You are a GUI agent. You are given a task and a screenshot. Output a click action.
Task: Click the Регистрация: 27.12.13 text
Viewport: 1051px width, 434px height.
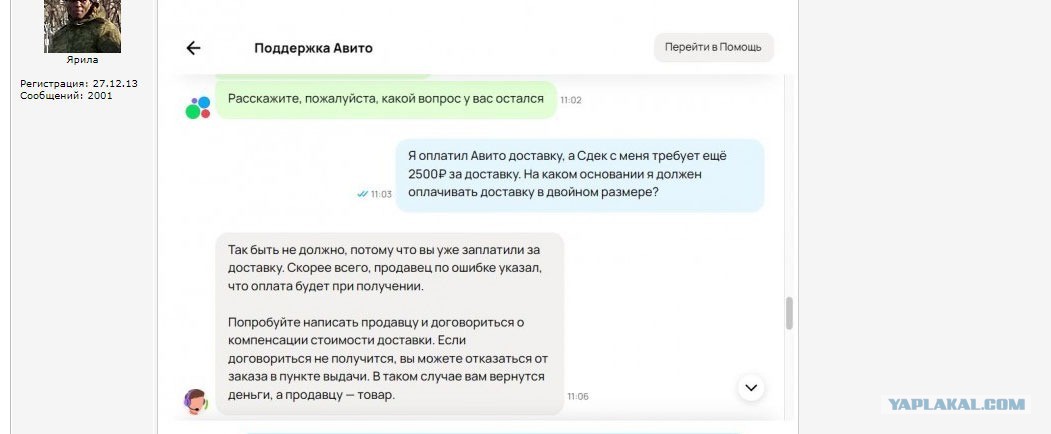pyautogui.click(x=79, y=84)
